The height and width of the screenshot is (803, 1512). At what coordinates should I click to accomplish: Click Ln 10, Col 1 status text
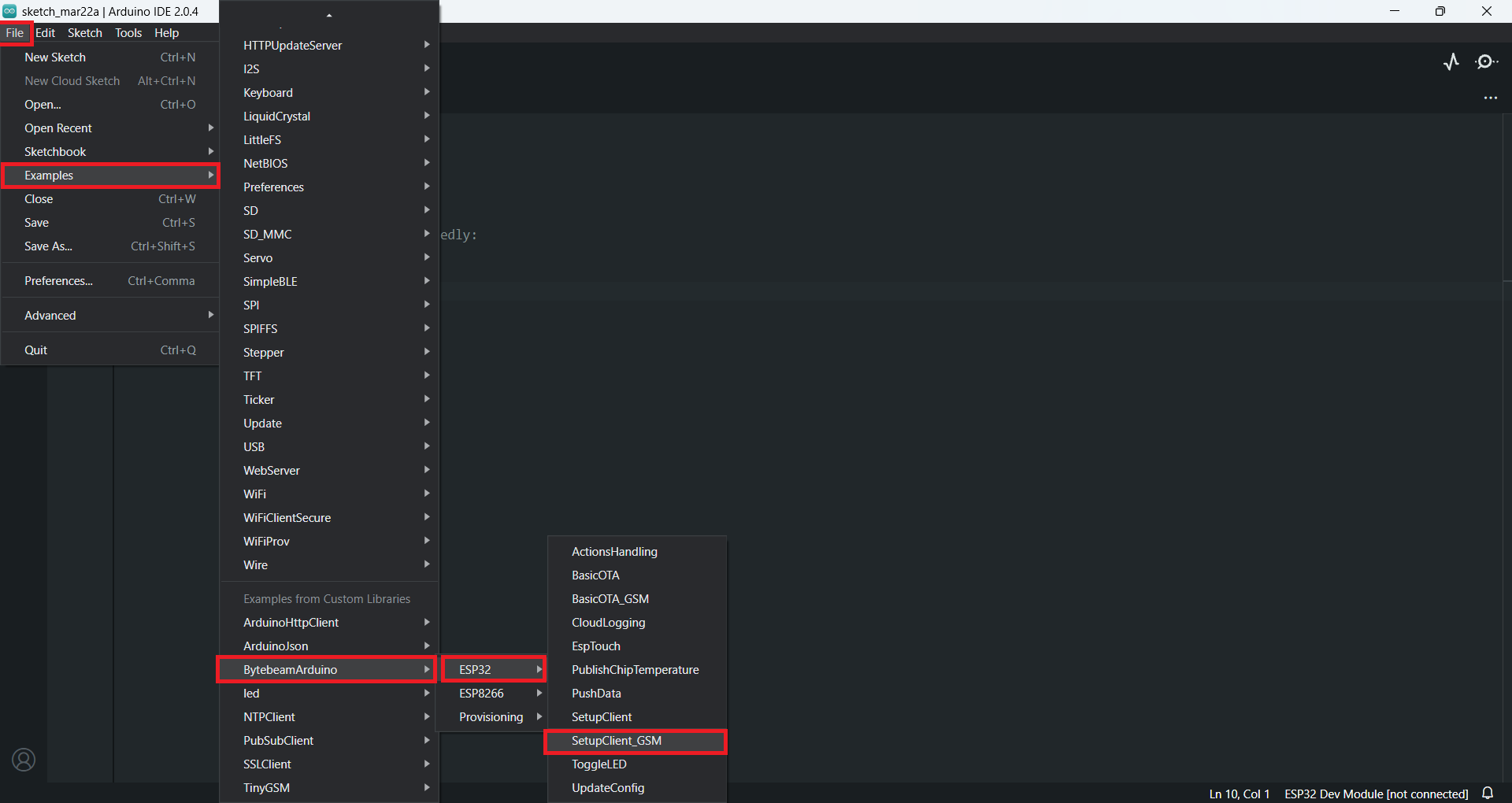[1240, 794]
